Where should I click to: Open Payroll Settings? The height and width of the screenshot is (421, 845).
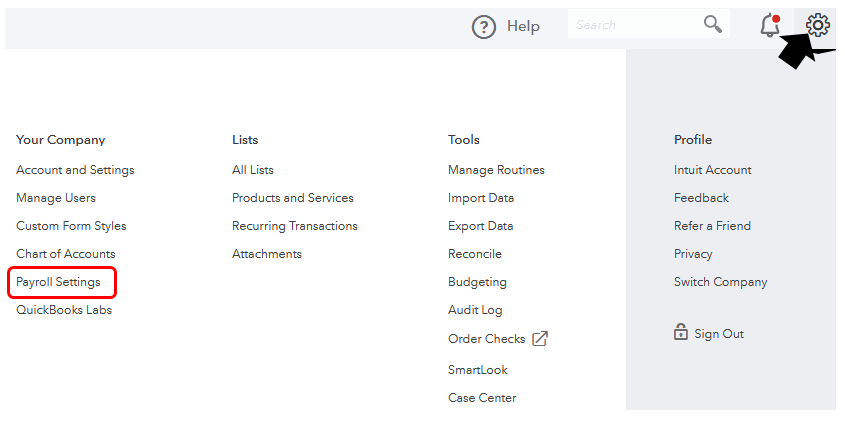point(58,282)
